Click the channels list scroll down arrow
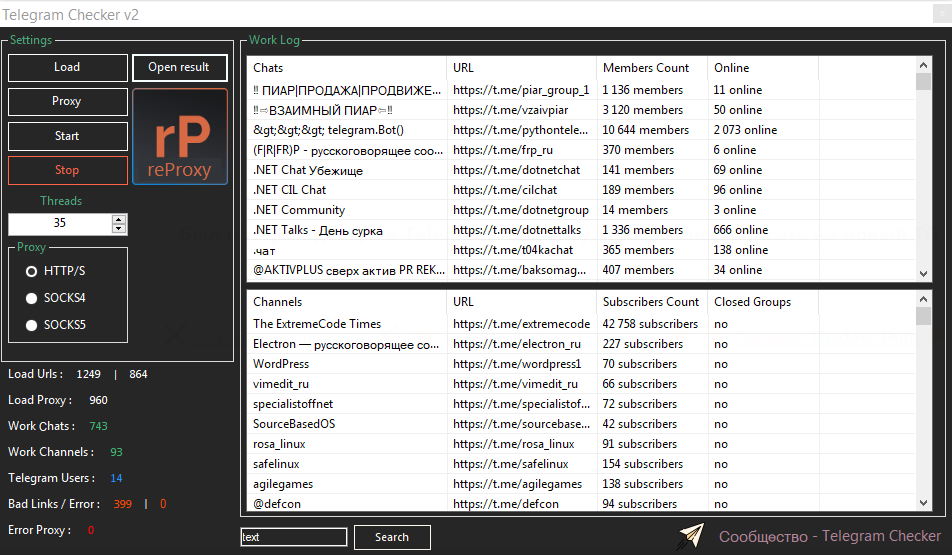952x555 pixels. pyautogui.click(x=923, y=503)
